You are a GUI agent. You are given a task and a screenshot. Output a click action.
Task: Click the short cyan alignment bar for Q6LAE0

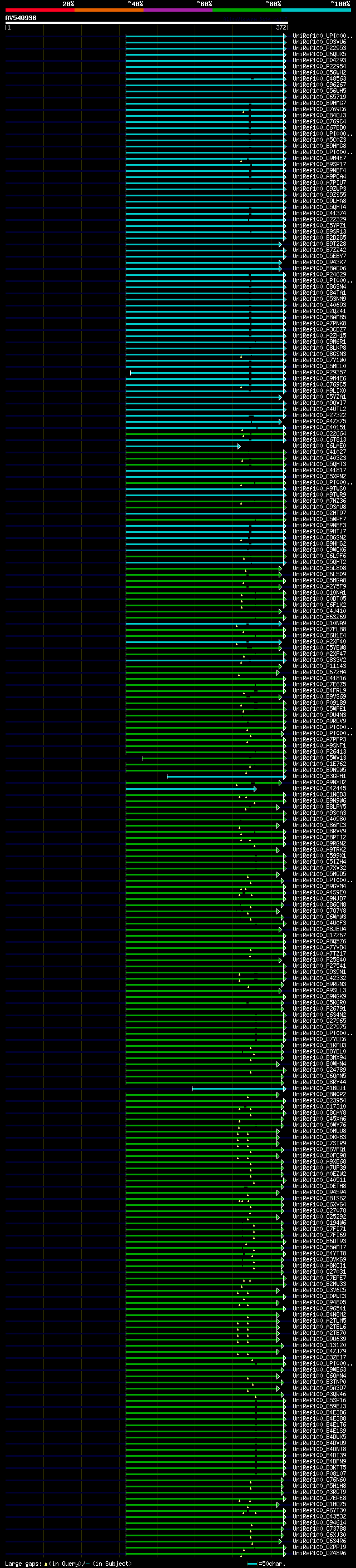(183, 446)
